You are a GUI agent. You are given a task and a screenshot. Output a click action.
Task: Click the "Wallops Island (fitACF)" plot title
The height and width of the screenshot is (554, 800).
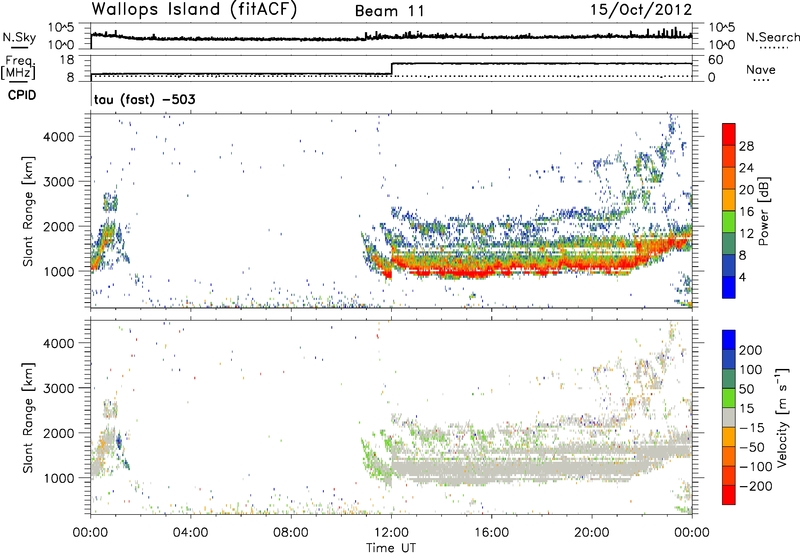click(194, 10)
